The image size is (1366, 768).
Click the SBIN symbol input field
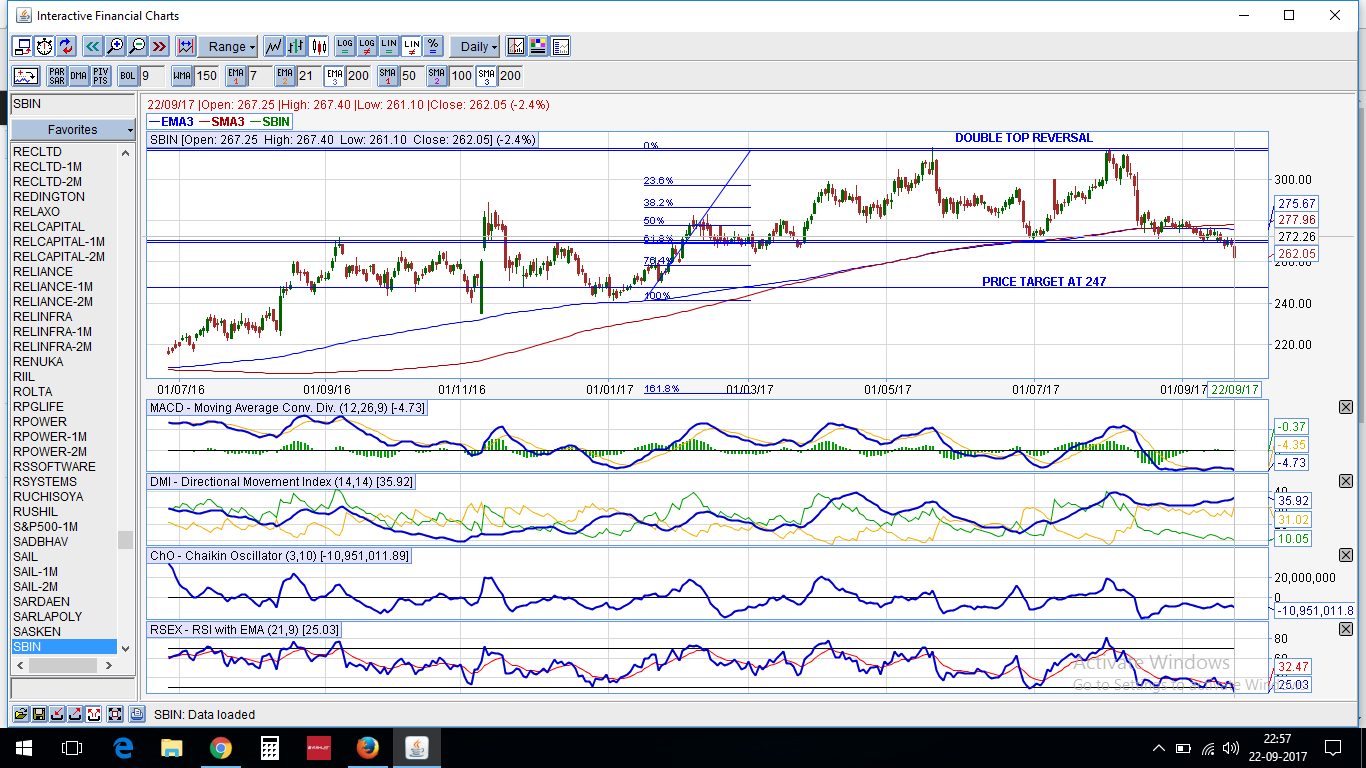pyautogui.click(x=73, y=104)
